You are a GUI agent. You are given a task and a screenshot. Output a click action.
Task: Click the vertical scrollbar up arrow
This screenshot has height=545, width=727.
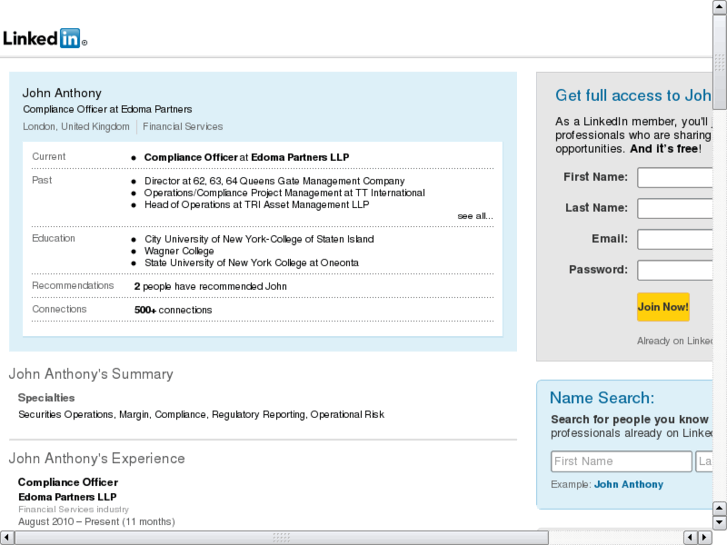point(720,6)
